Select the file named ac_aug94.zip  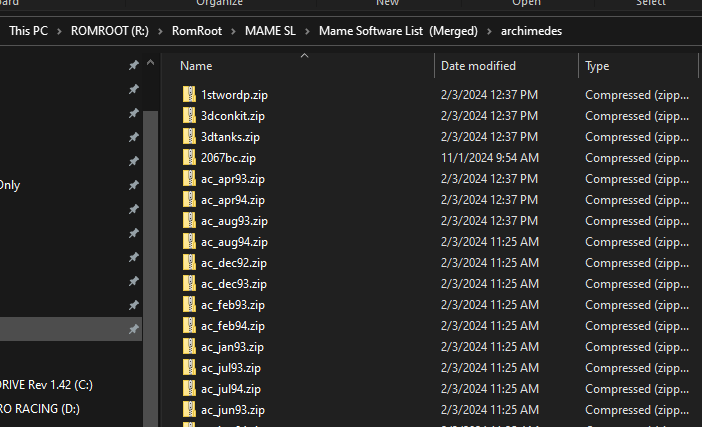(x=234, y=242)
